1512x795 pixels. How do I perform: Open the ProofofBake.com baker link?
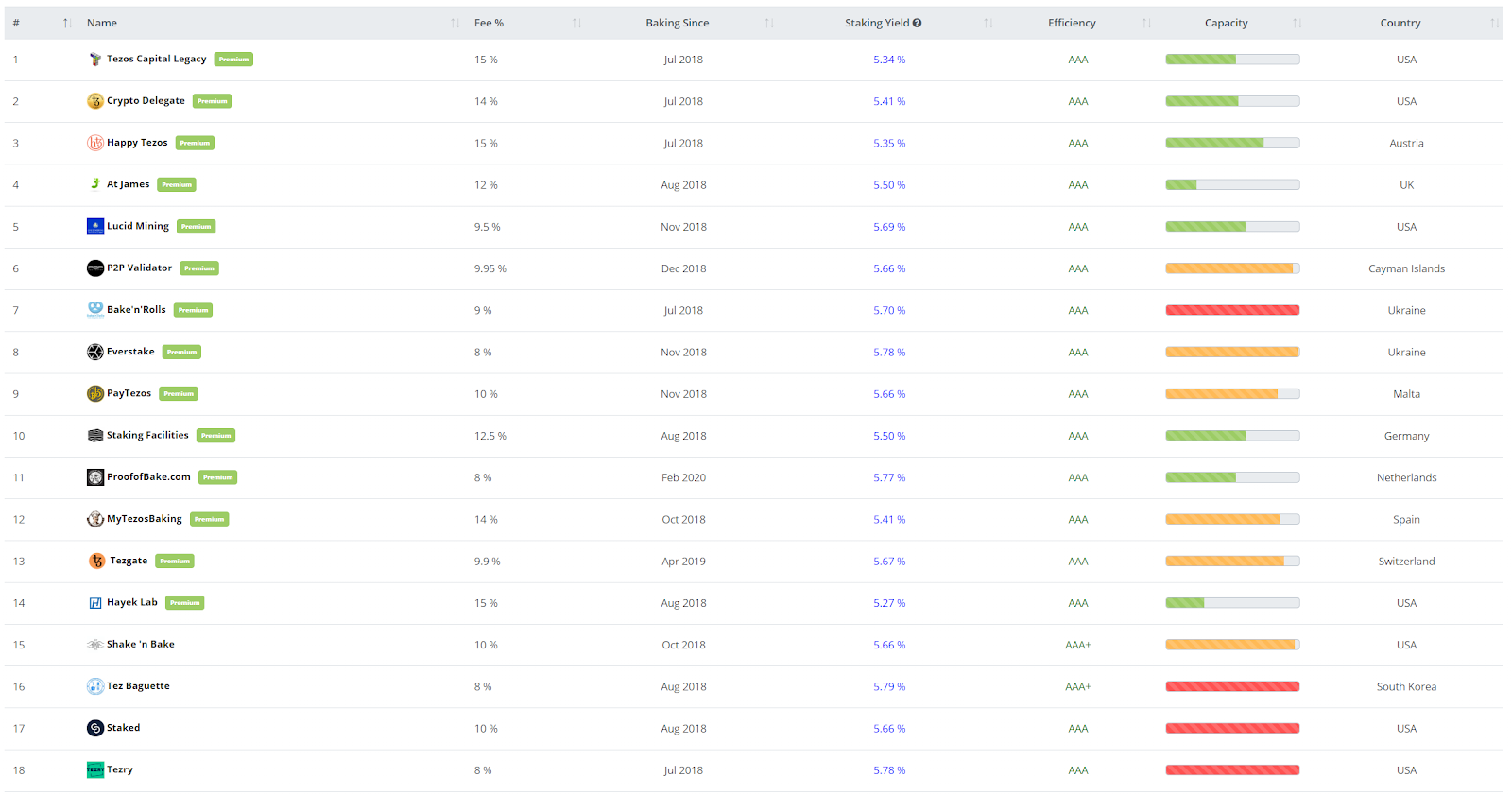[x=148, y=477]
